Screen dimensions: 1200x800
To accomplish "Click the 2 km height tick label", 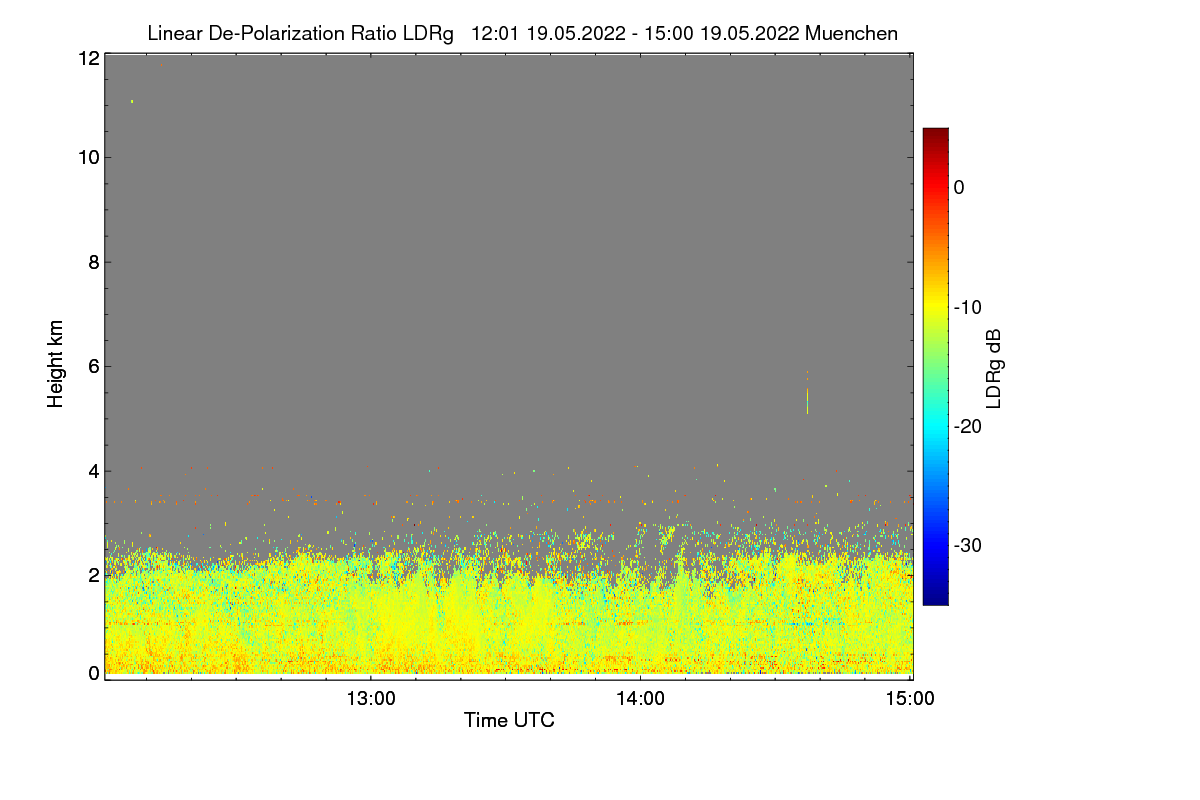I will (x=94, y=575).
